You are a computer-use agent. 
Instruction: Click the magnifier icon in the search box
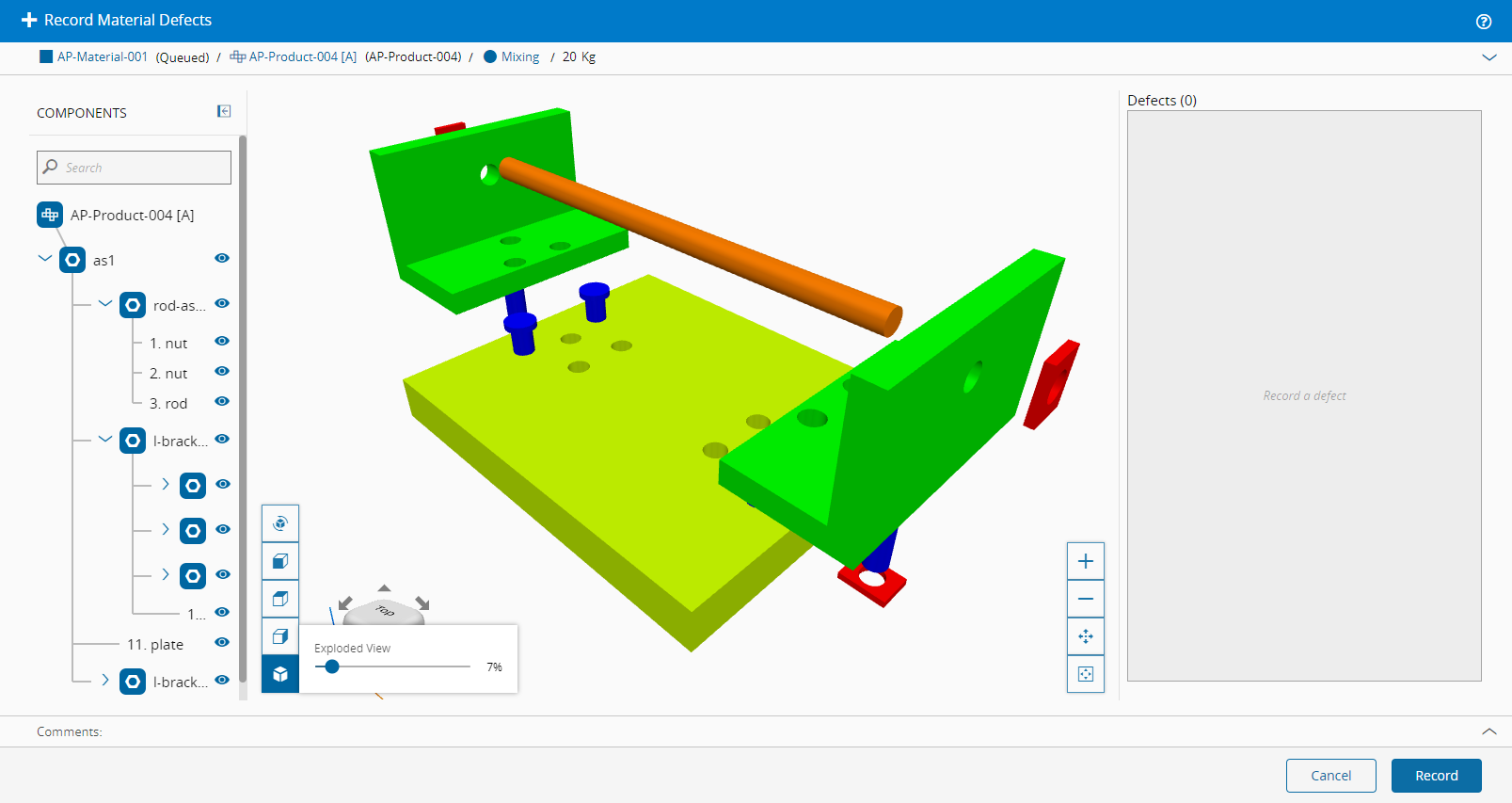51,167
